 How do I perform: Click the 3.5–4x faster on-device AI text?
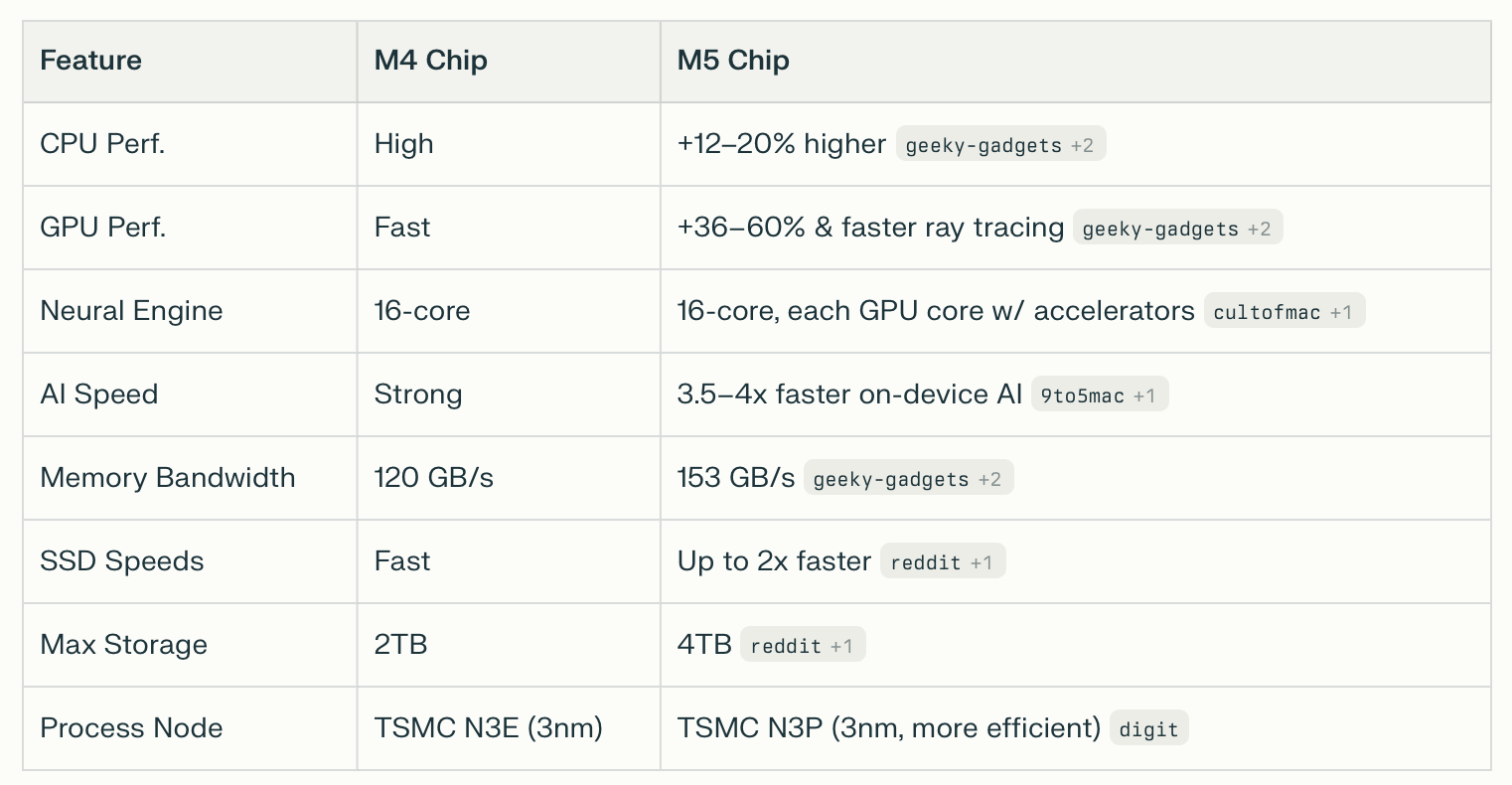[849, 394]
